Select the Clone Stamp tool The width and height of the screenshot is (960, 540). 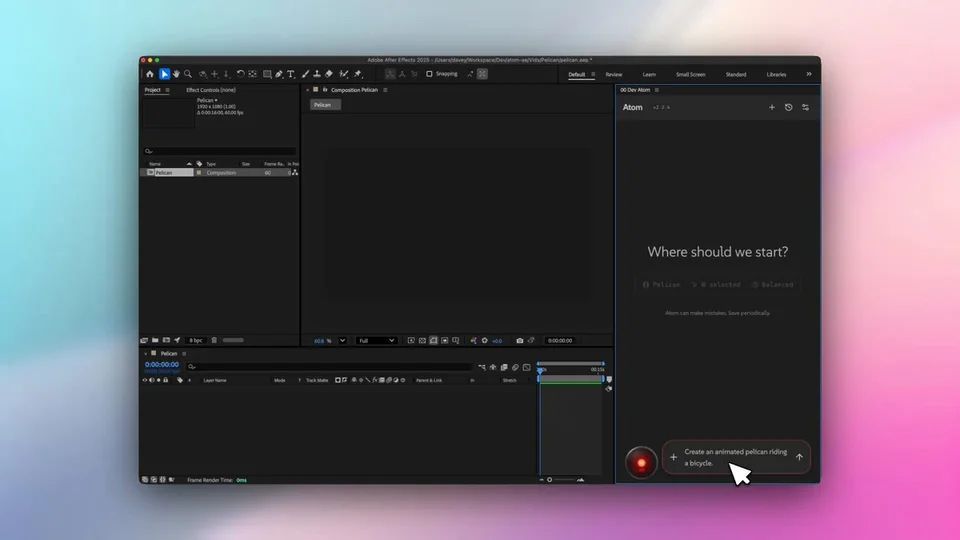point(317,74)
